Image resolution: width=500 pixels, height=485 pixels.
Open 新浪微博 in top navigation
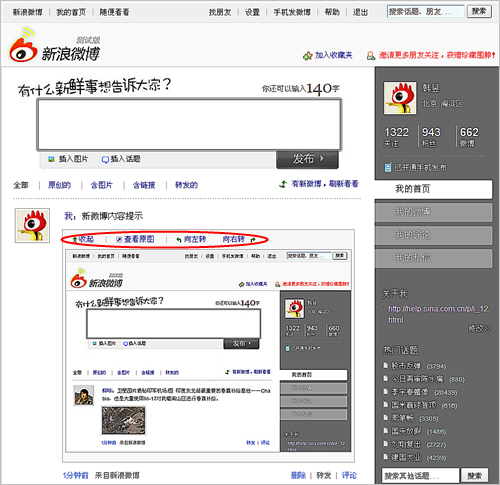(27, 12)
